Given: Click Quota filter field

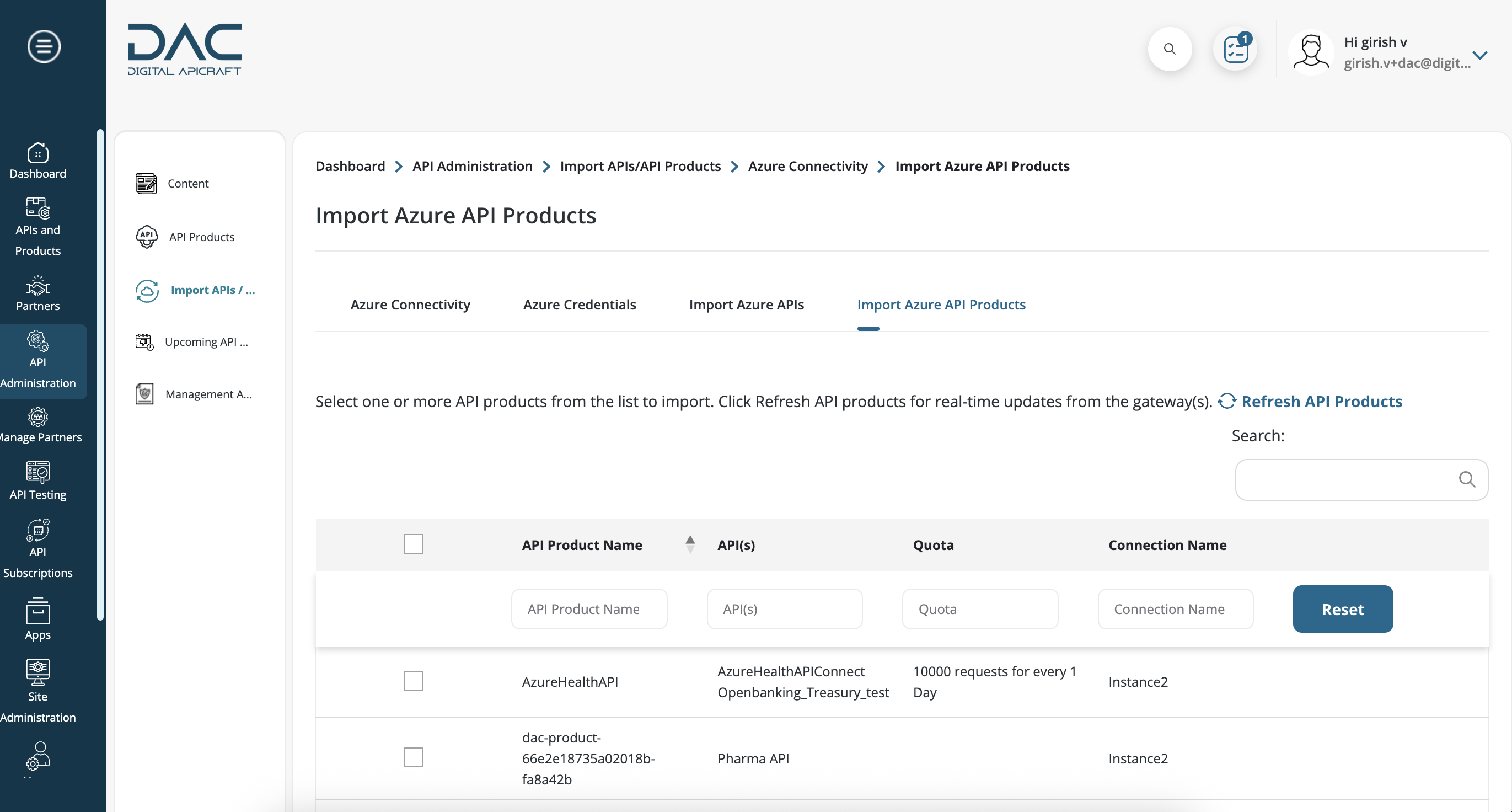Looking at the screenshot, I should click(980, 610).
